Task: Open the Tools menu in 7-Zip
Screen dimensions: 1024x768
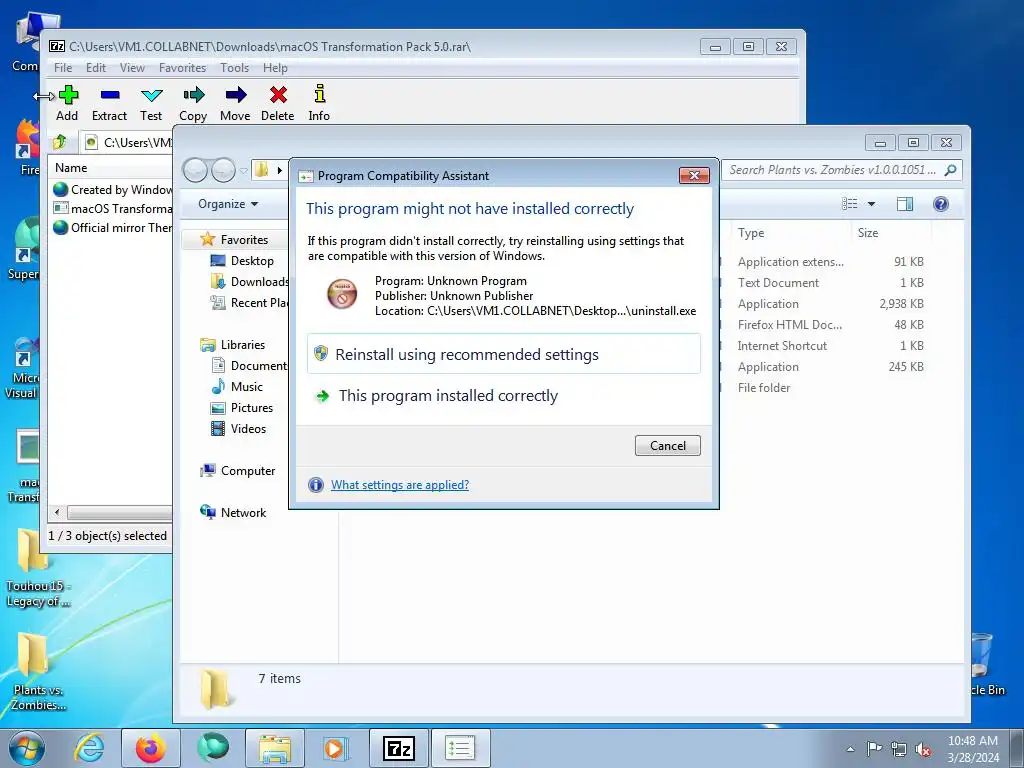Action: (234, 68)
